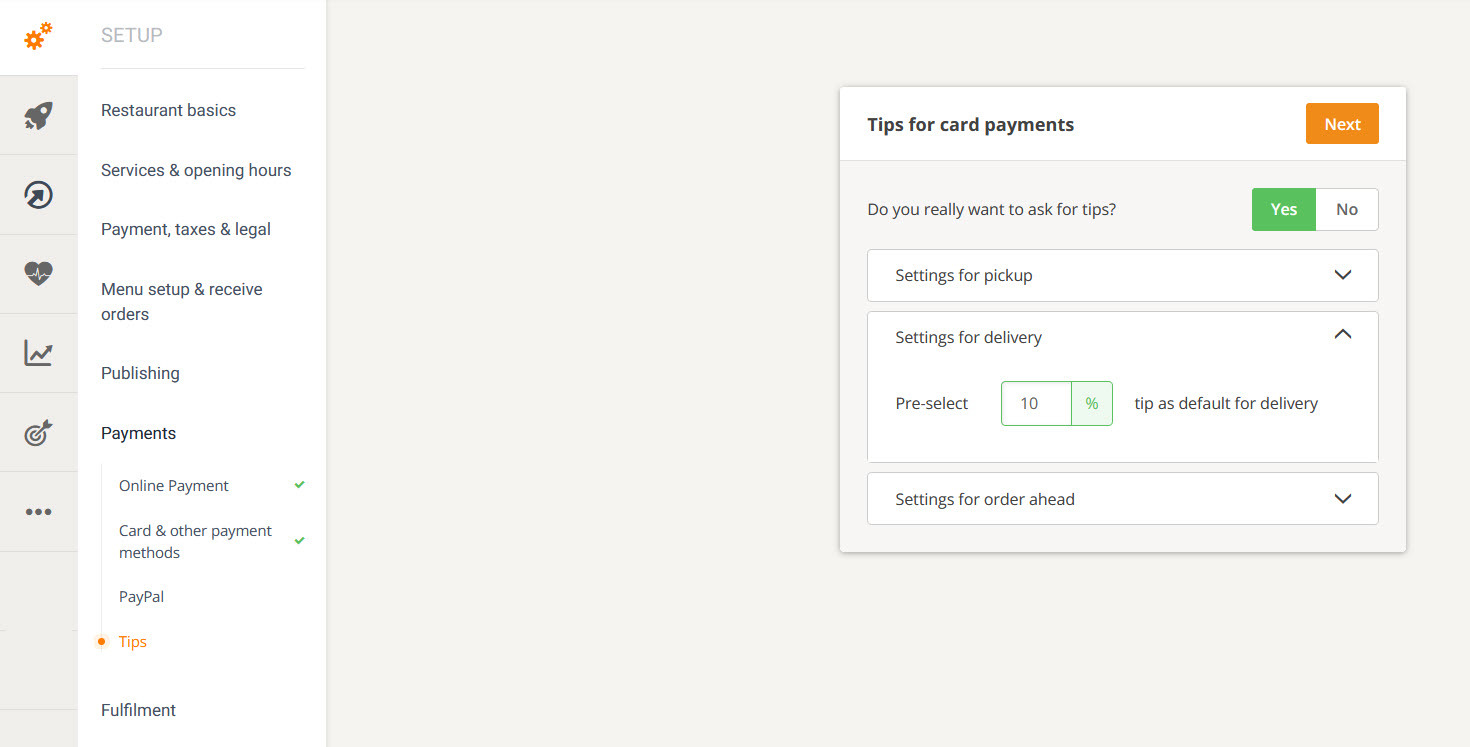1470x747 pixels.
Task: Open the Fulfilment setup section
Action: [138, 710]
